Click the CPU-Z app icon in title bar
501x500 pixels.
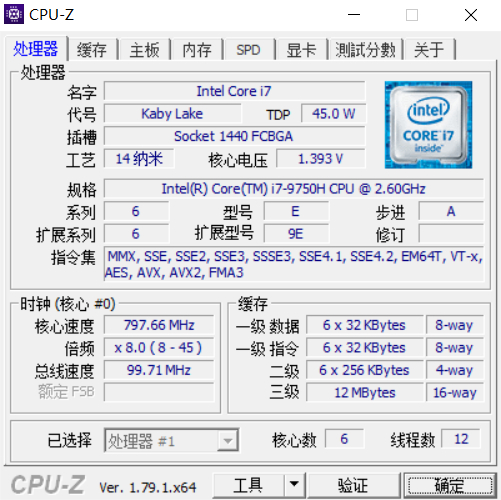point(14,14)
